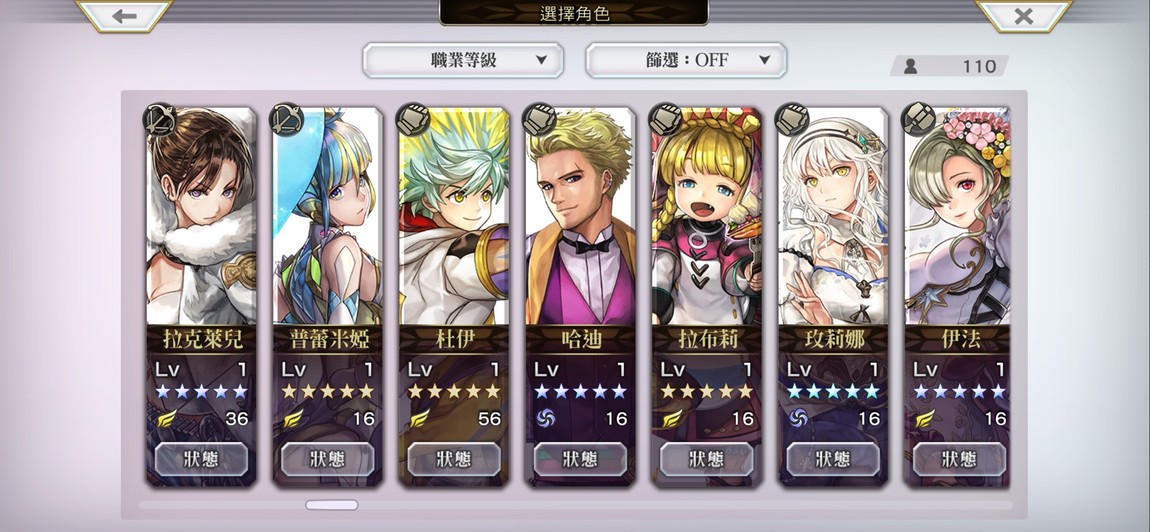Select the 玫莉娜 character portrait
This screenshot has width=1150, height=532.
833,216
